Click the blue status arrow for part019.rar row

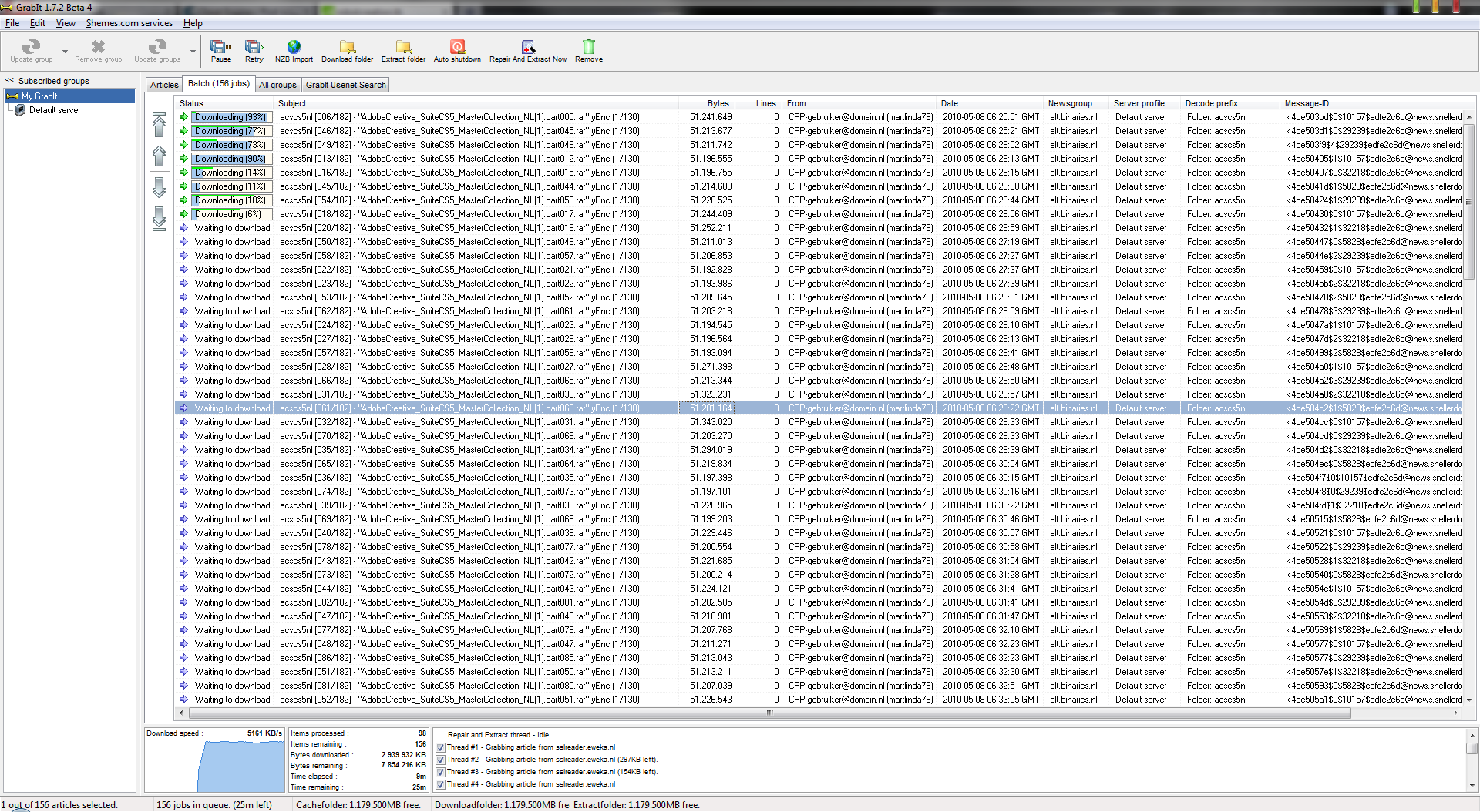183,228
